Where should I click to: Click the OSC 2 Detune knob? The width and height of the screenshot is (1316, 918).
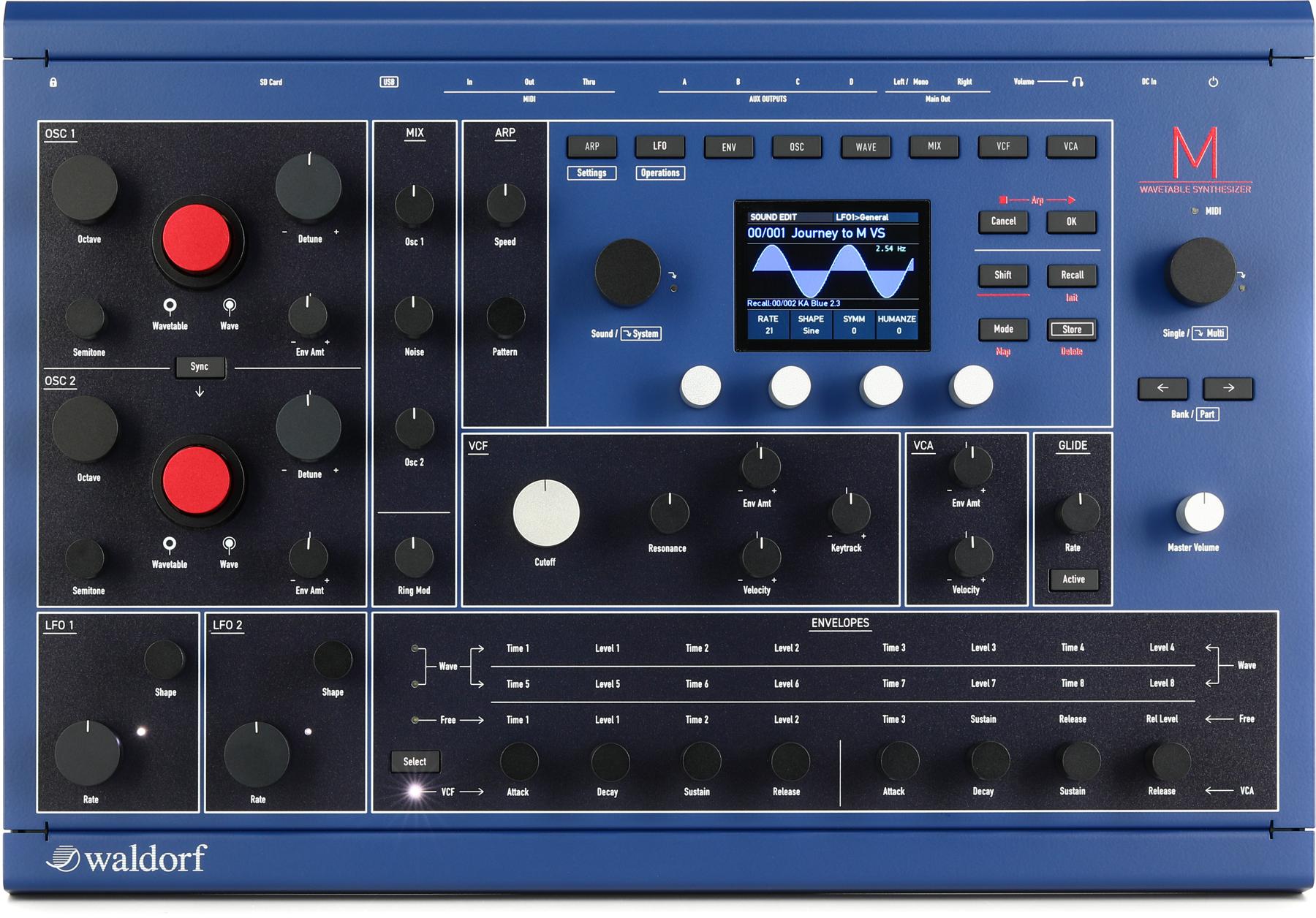[309, 428]
